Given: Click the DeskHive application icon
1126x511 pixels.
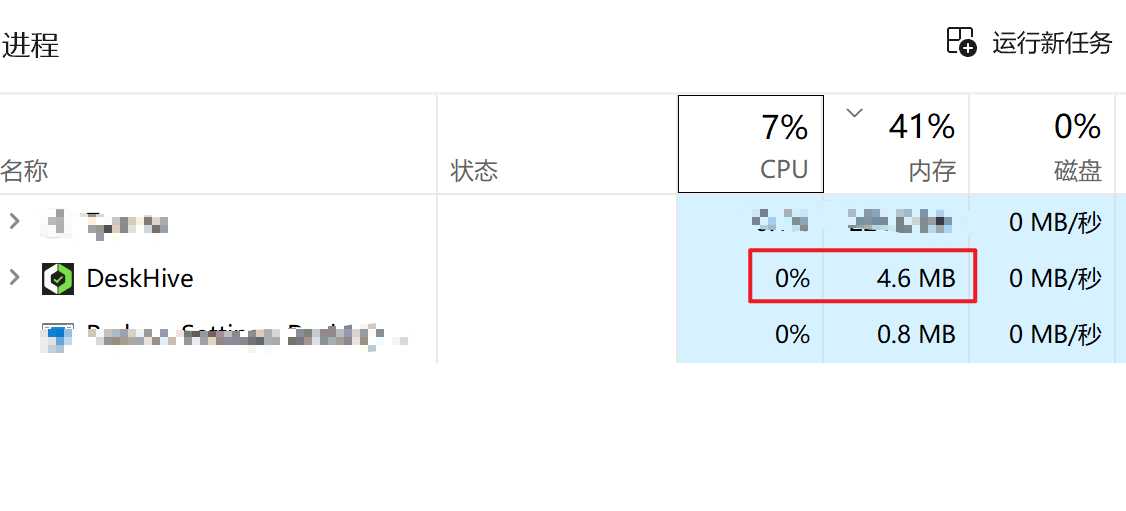Looking at the screenshot, I should [58, 278].
